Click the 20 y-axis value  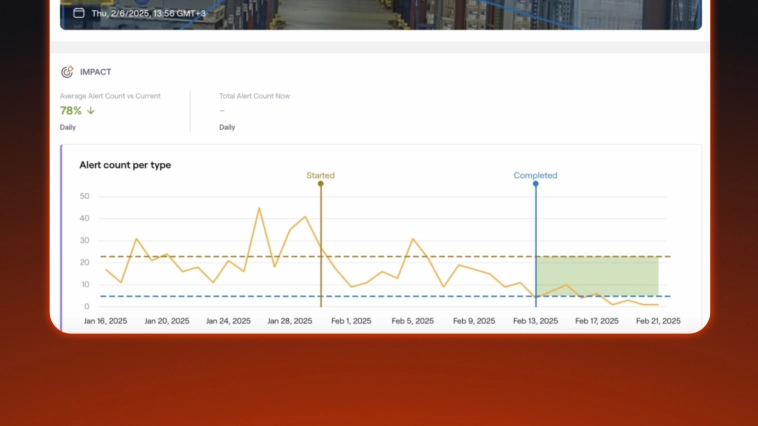pos(85,263)
